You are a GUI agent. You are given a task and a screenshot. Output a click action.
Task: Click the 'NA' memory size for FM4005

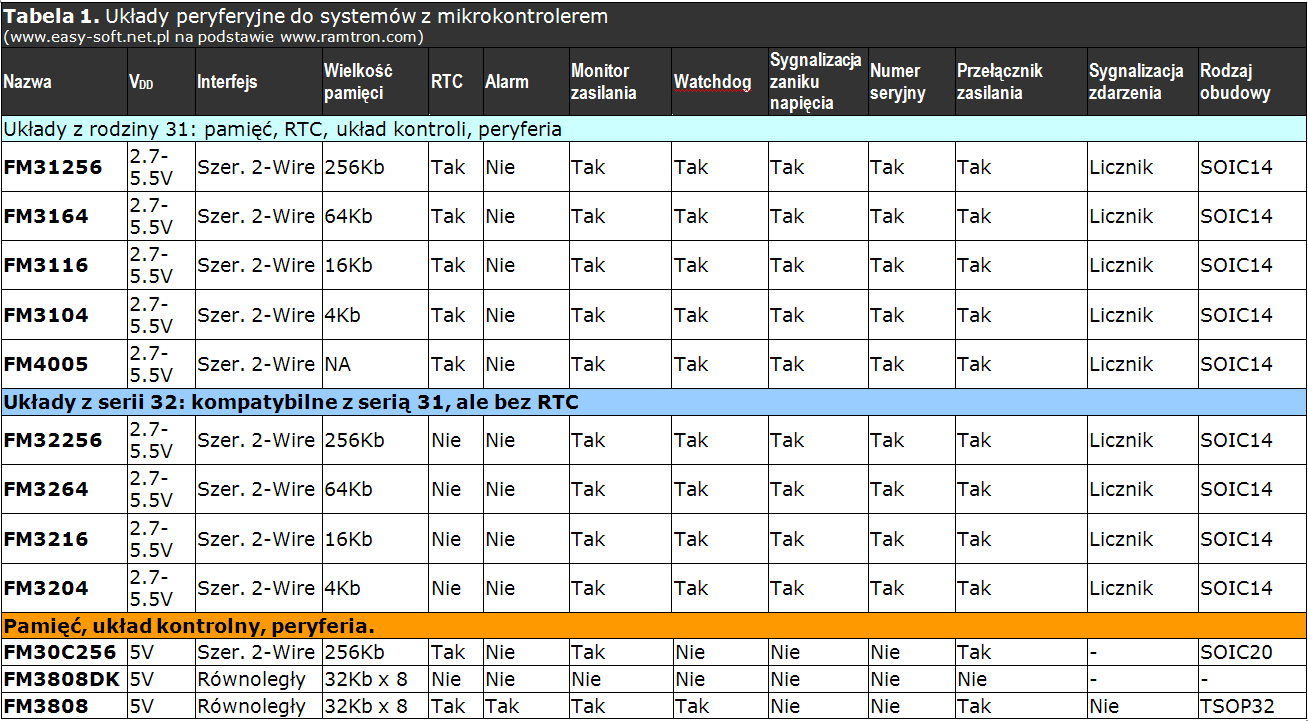375,364
